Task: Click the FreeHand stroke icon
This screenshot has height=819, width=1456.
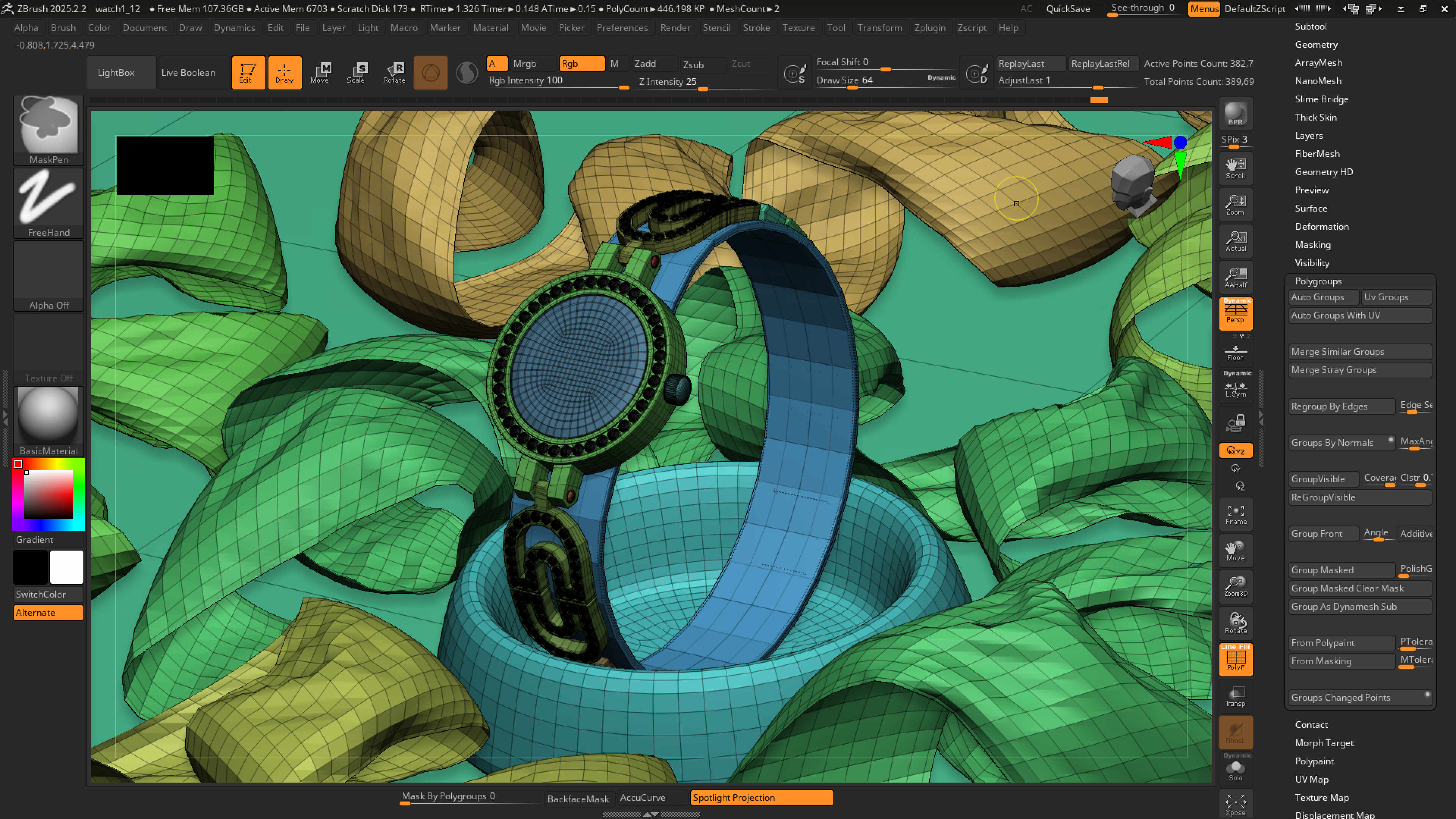Action: 49,199
